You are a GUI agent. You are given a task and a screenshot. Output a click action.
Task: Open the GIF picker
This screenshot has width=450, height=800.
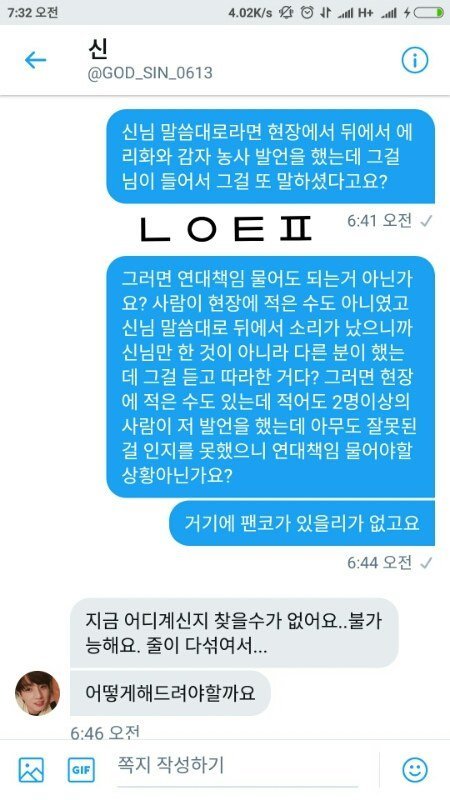click(x=81, y=770)
